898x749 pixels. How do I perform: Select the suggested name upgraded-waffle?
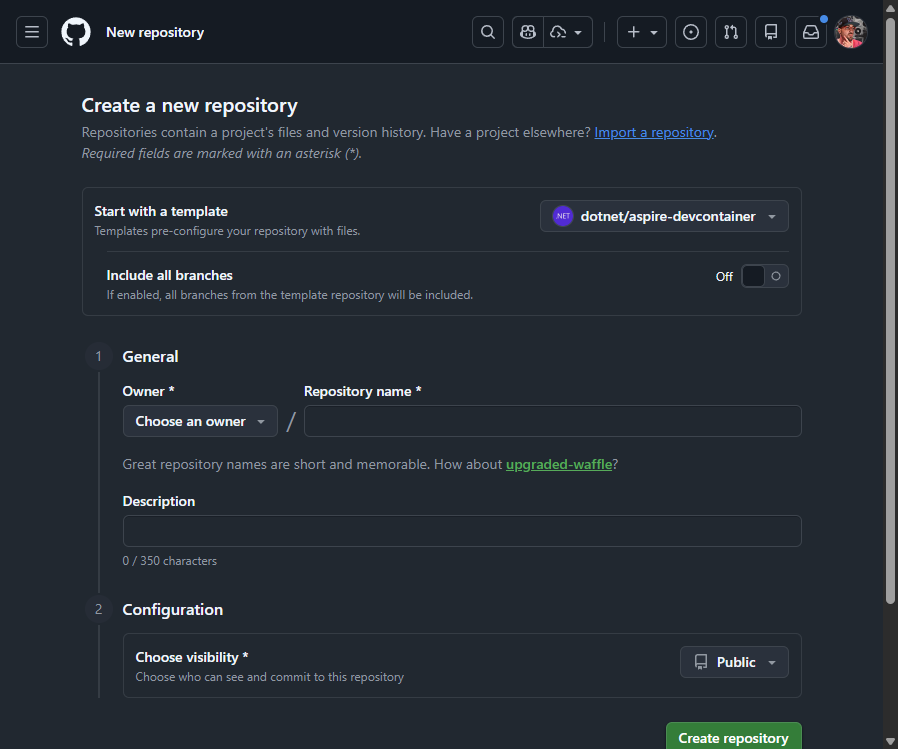[x=558, y=464]
